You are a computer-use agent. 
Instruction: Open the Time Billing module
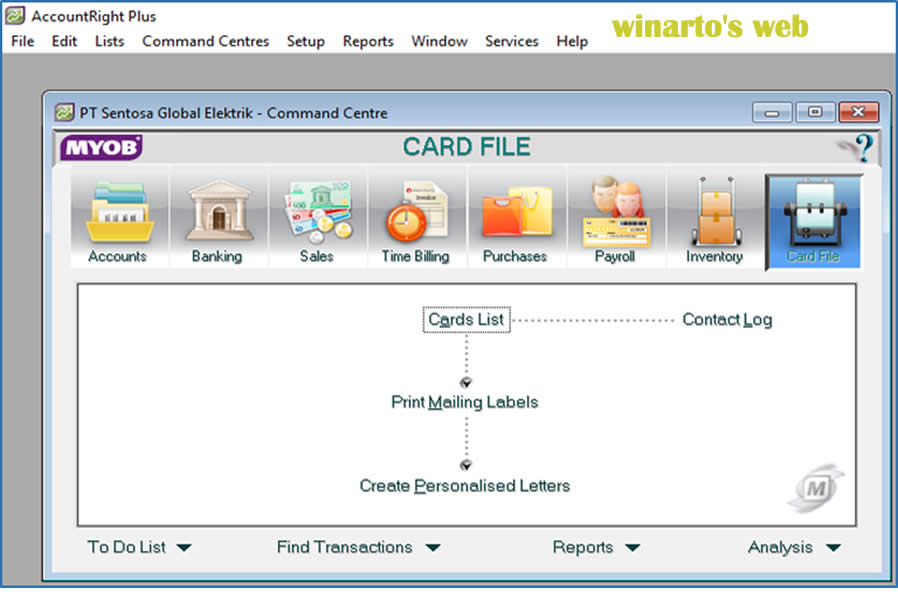pyautogui.click(x=416, y=215)
